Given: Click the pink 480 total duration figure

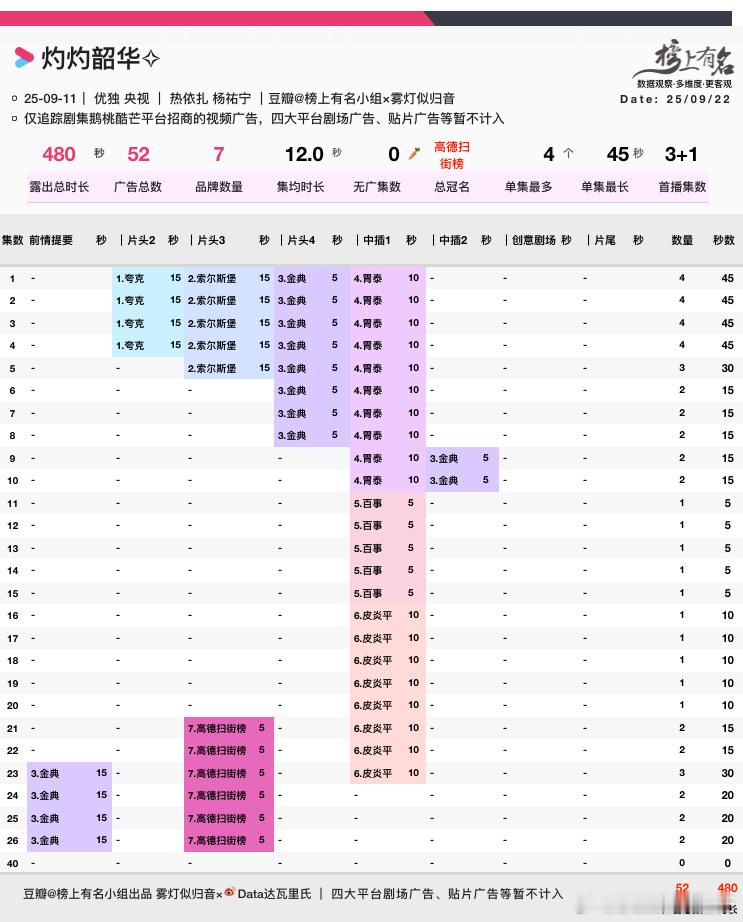Looking at the screenshot, I should pos(59,154).
